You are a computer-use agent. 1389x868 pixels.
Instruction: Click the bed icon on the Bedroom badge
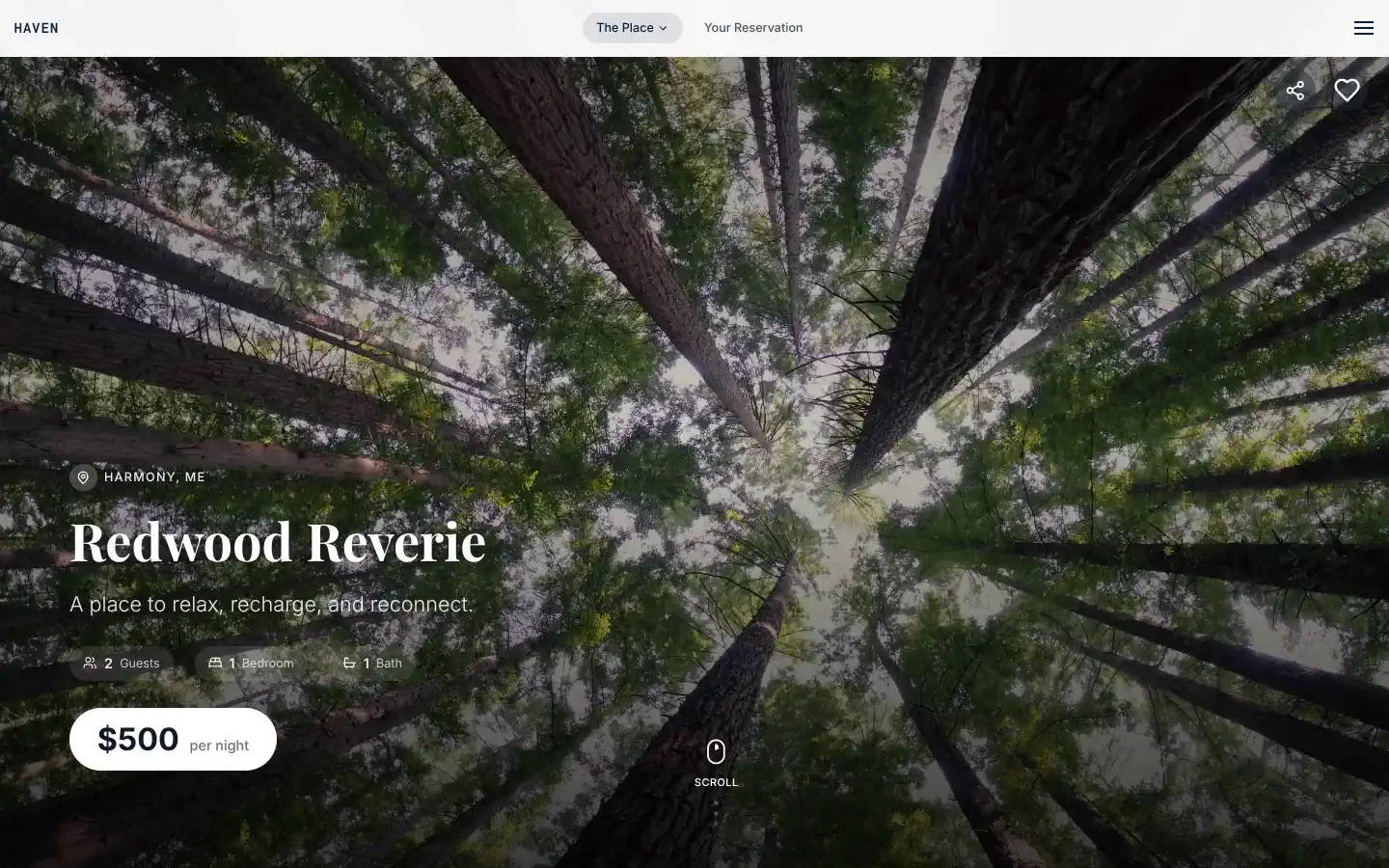215,664
